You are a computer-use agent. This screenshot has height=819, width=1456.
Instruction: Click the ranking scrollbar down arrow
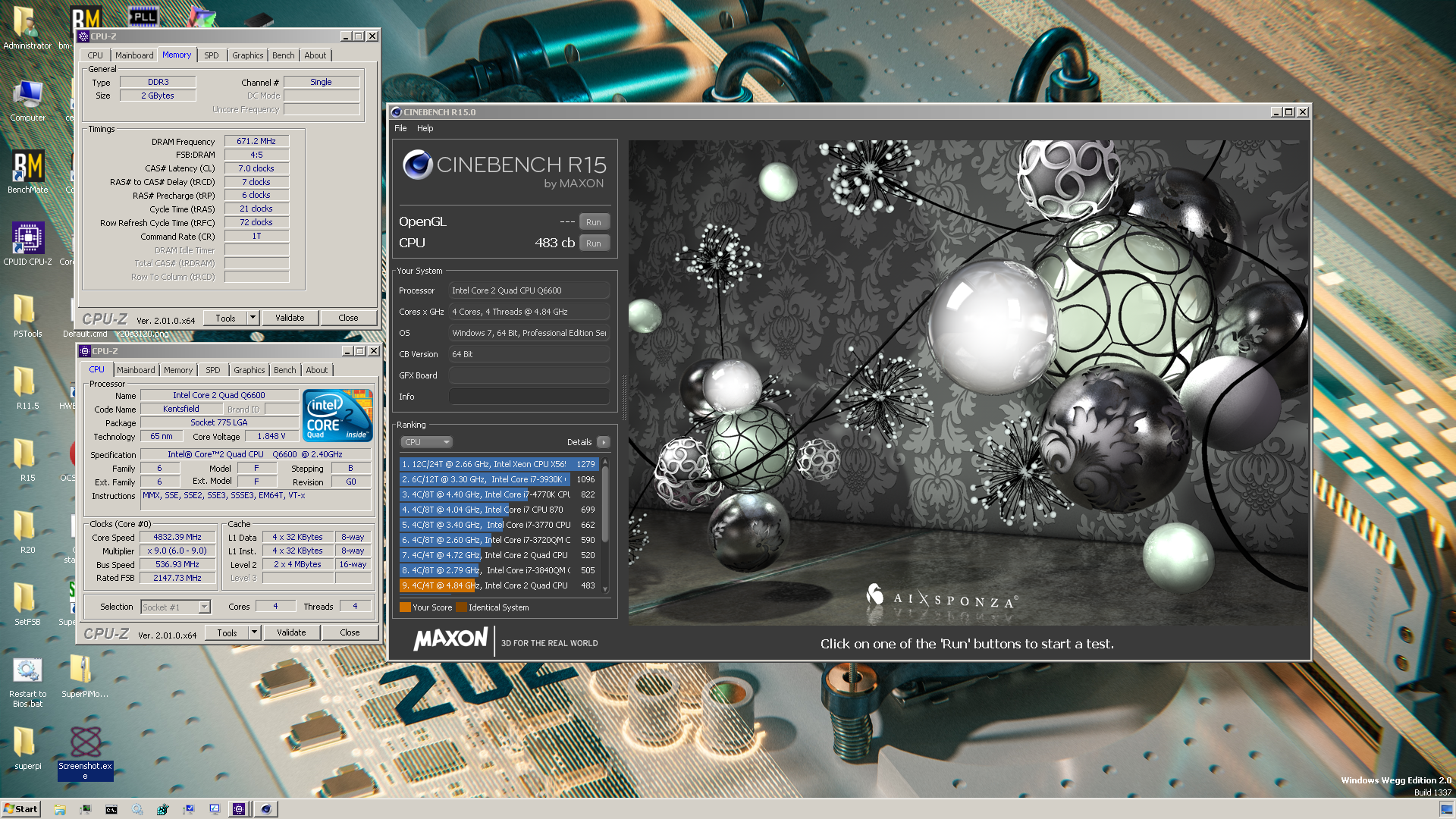click(605, 588)
